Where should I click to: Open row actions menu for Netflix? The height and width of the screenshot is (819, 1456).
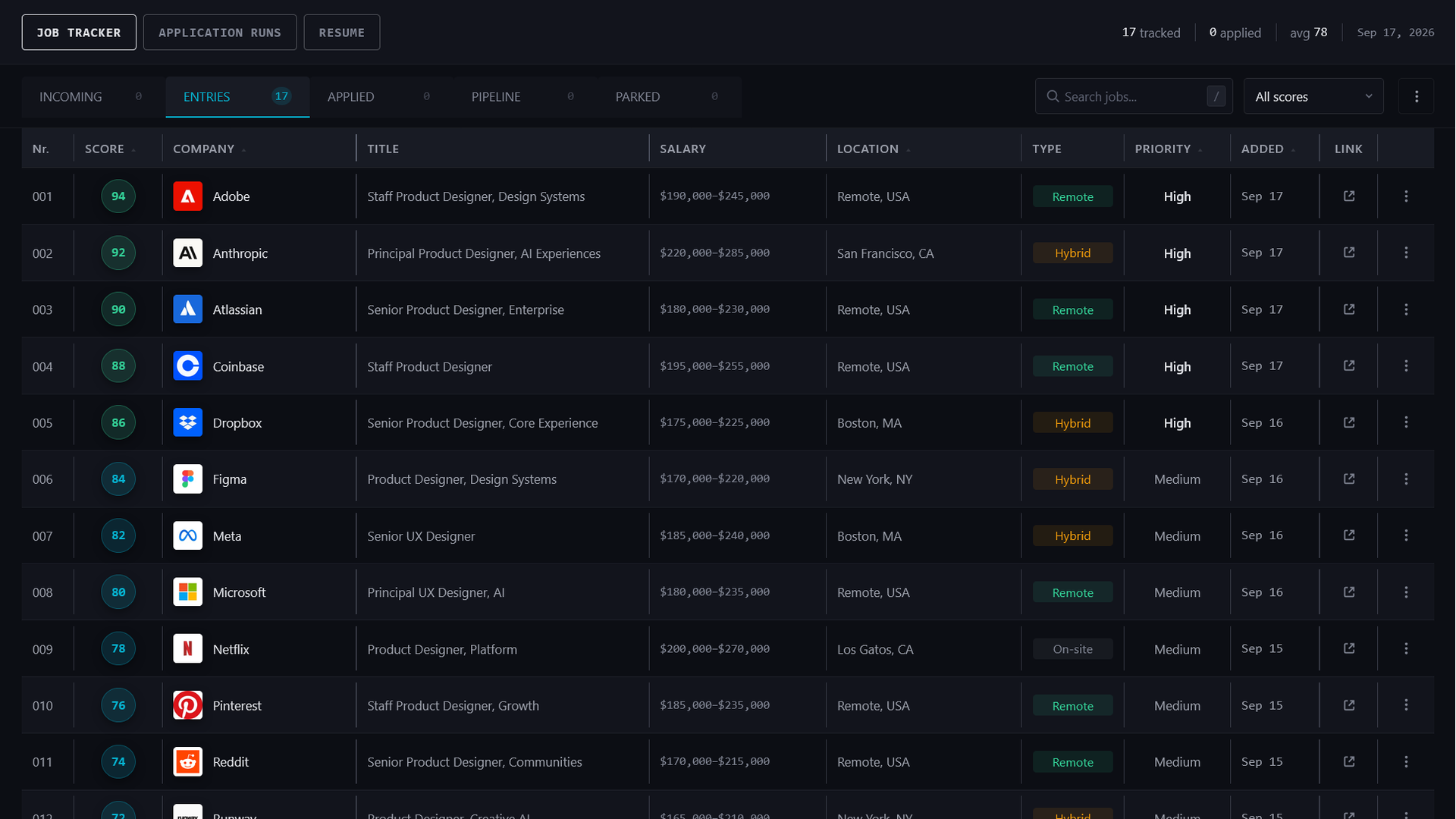point(1406,648)
